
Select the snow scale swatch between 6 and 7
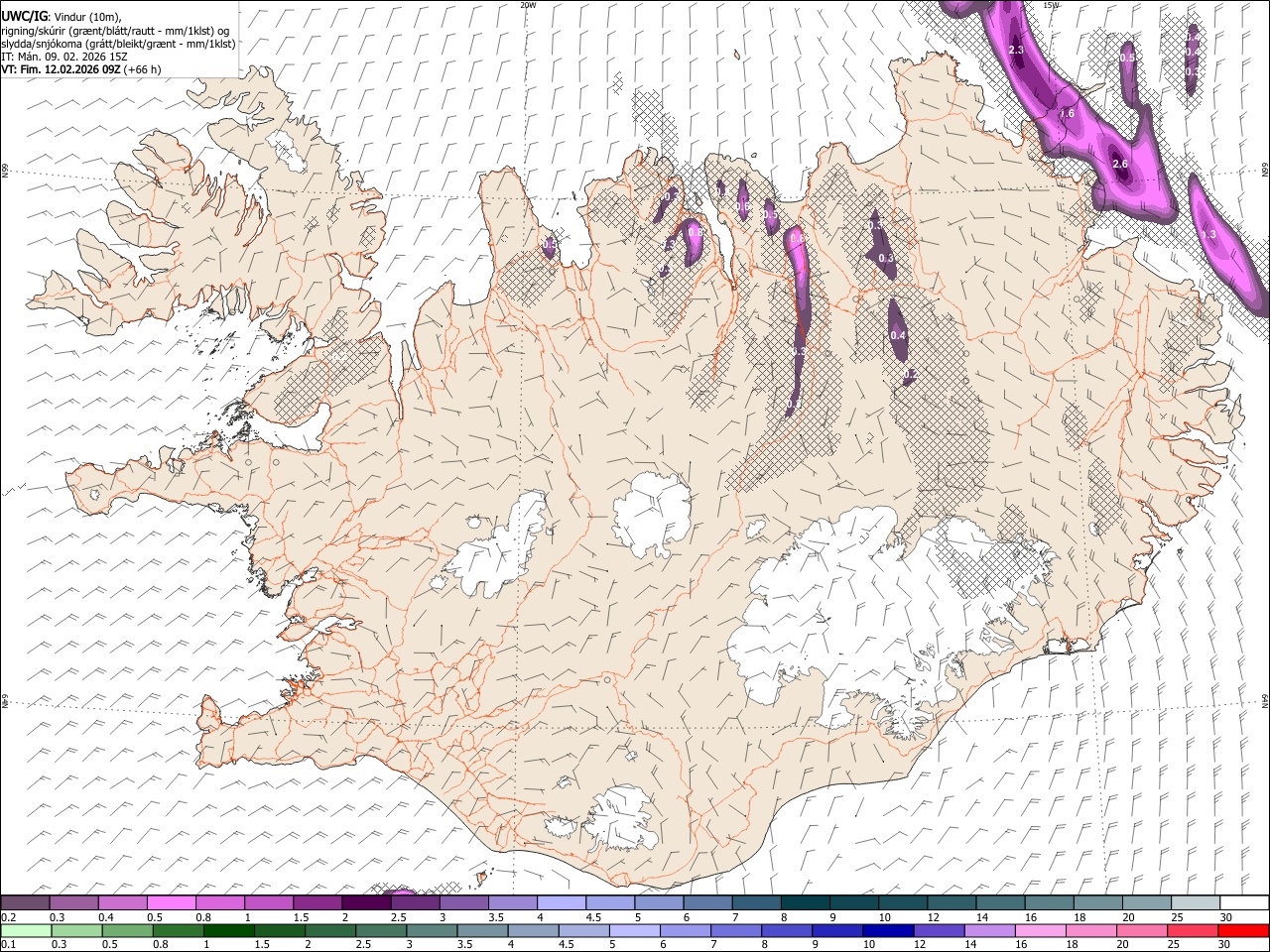[x=706, y=902]
